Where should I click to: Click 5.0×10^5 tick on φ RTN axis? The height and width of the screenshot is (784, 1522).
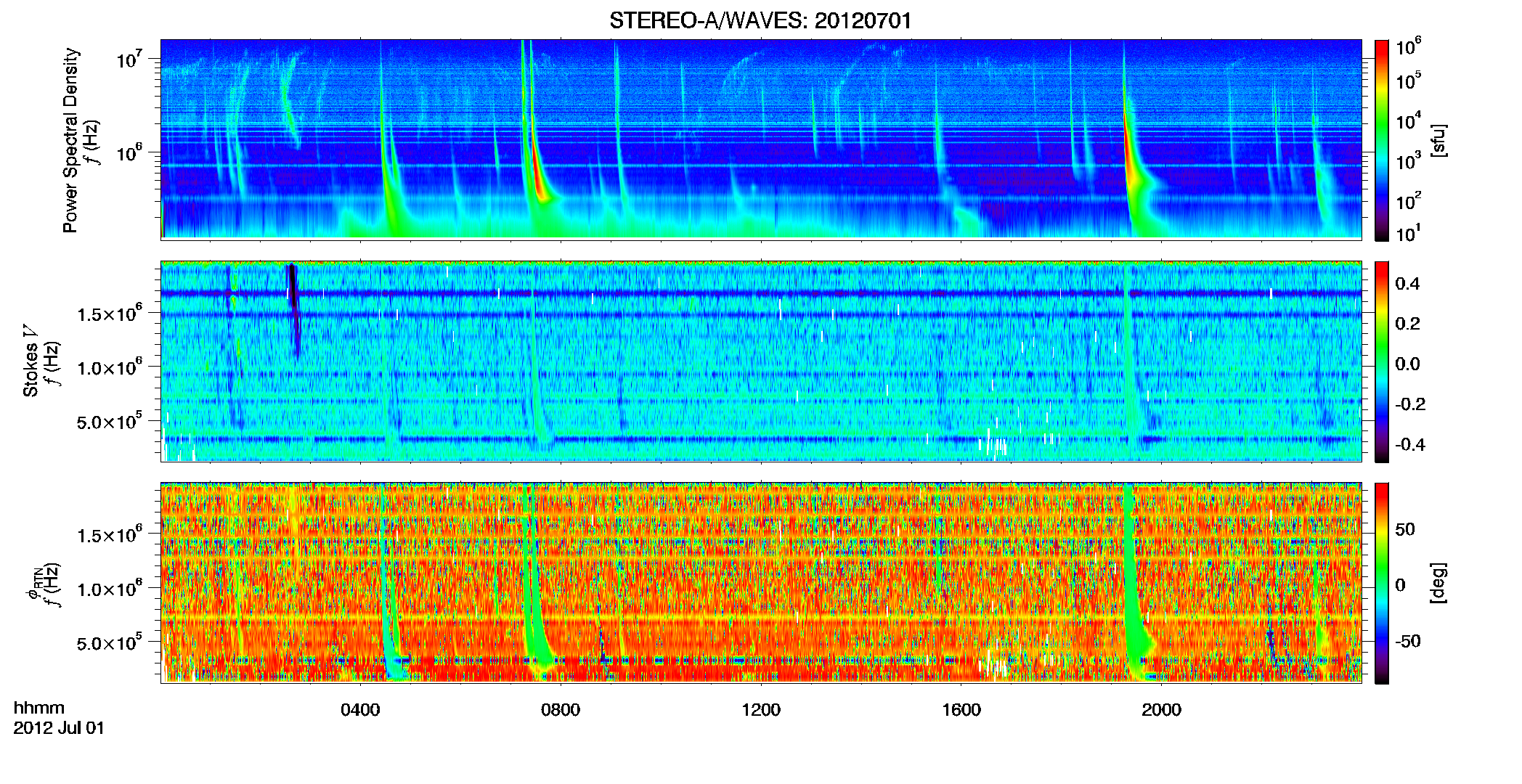110,642
